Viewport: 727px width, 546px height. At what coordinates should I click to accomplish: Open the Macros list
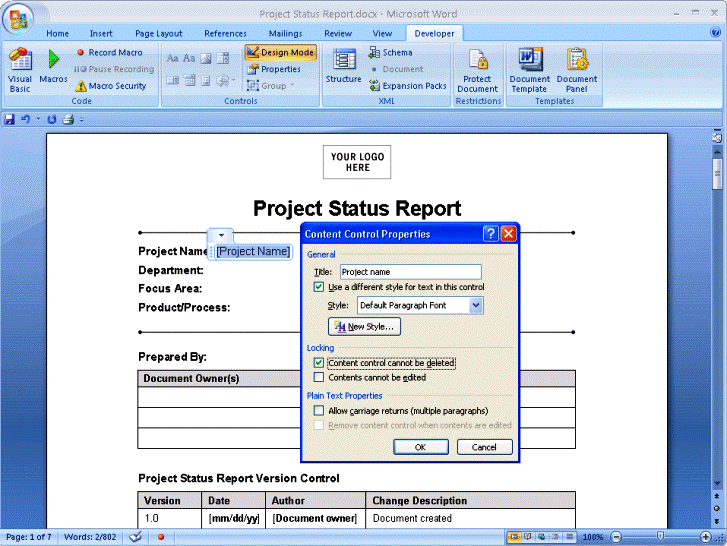[x=53, y=68]
